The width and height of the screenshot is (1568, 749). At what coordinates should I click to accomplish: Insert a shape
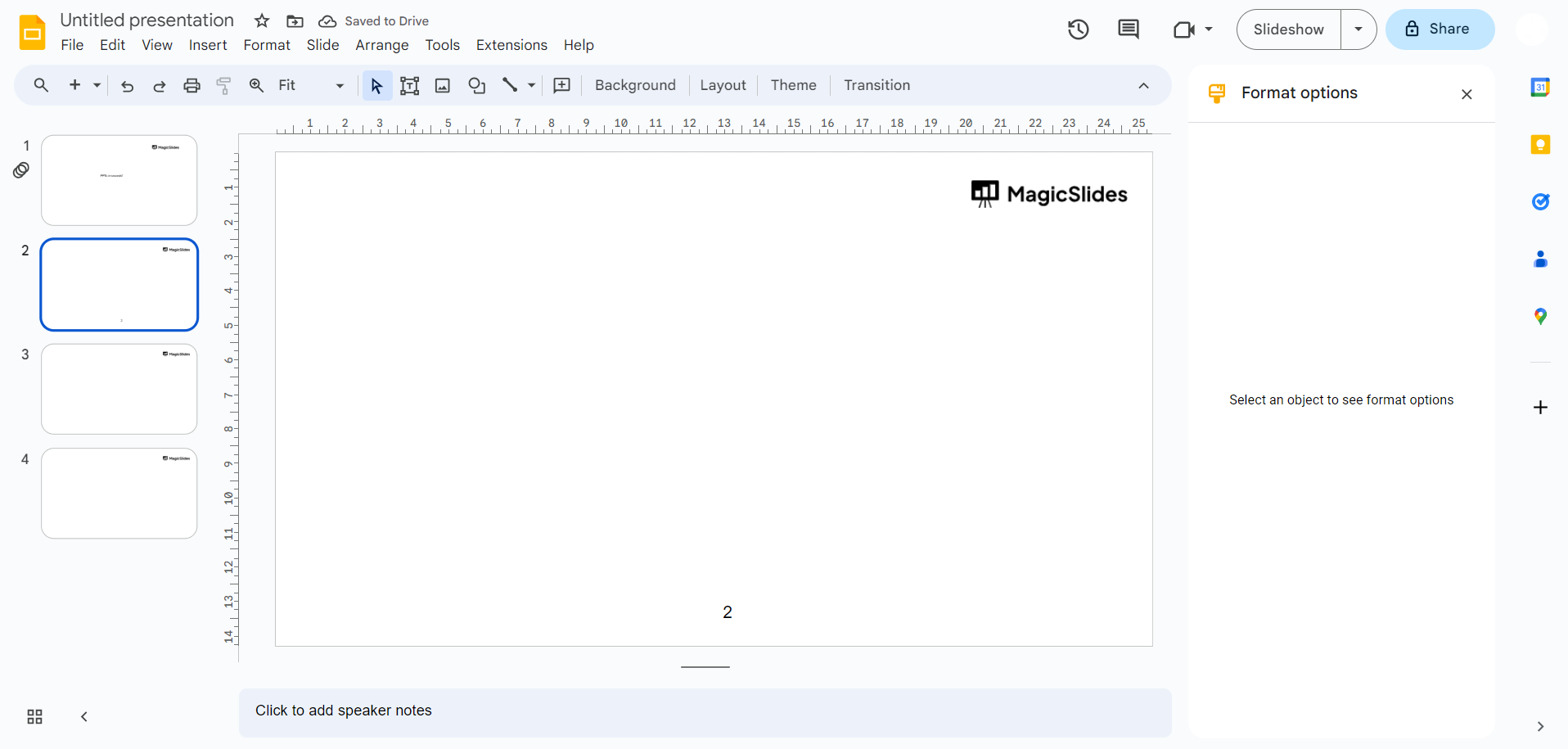(476, 85)
